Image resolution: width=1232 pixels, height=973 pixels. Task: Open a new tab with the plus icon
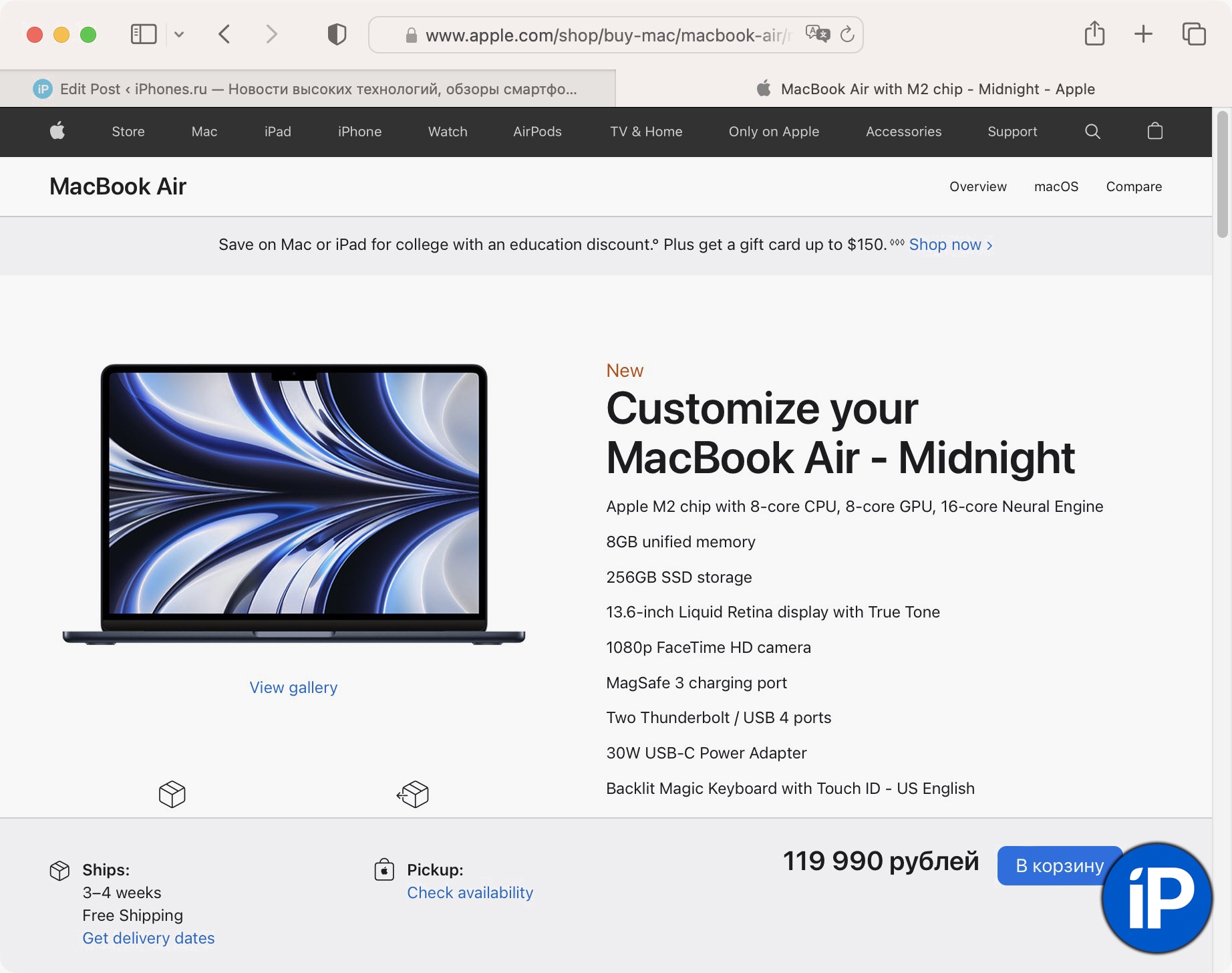[x=1144, y=34]
